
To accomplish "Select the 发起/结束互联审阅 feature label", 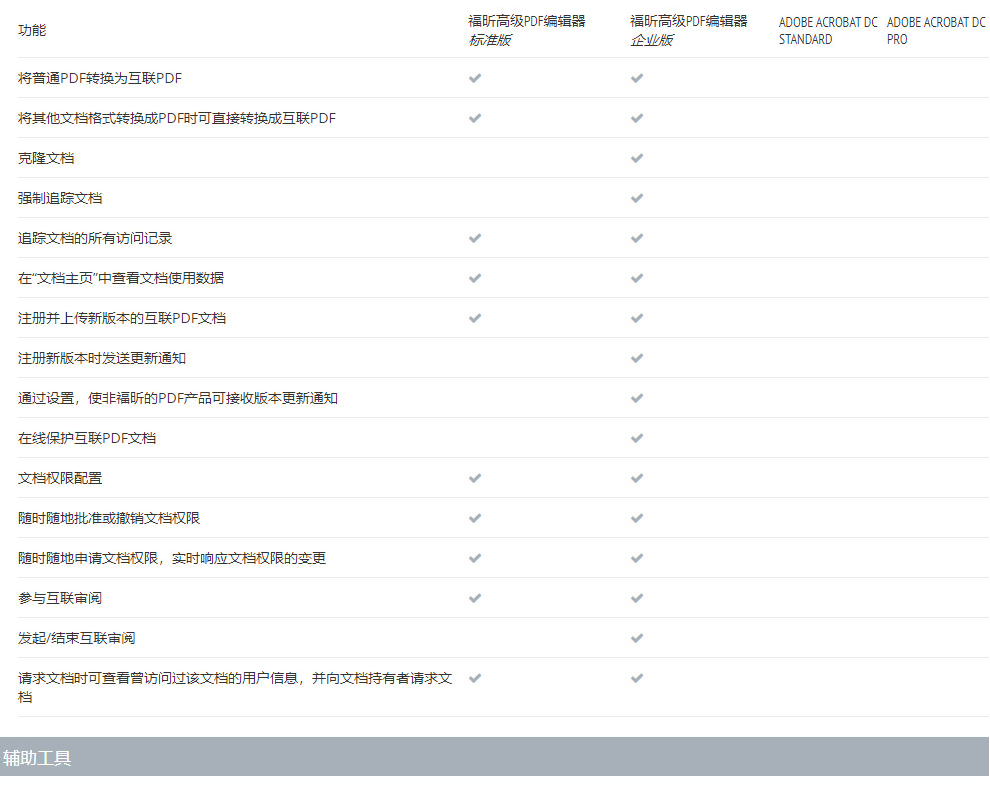I will [x=76, y=638].
